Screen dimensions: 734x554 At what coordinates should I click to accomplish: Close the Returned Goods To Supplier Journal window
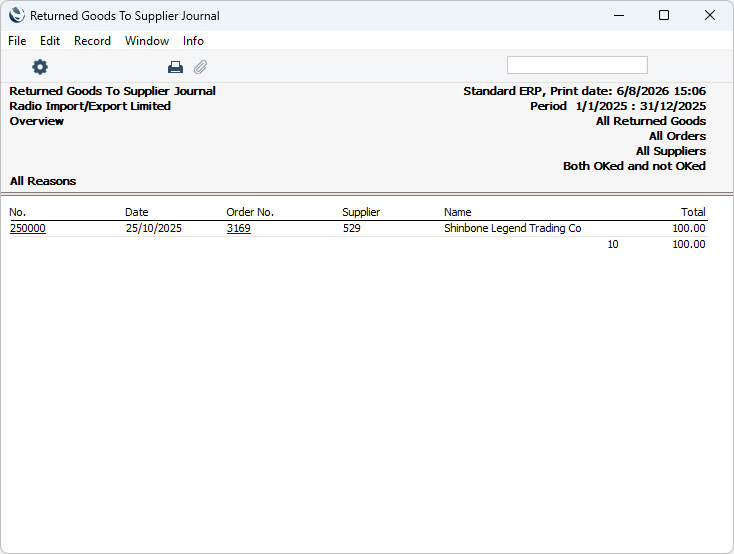[x=710, y=15]
